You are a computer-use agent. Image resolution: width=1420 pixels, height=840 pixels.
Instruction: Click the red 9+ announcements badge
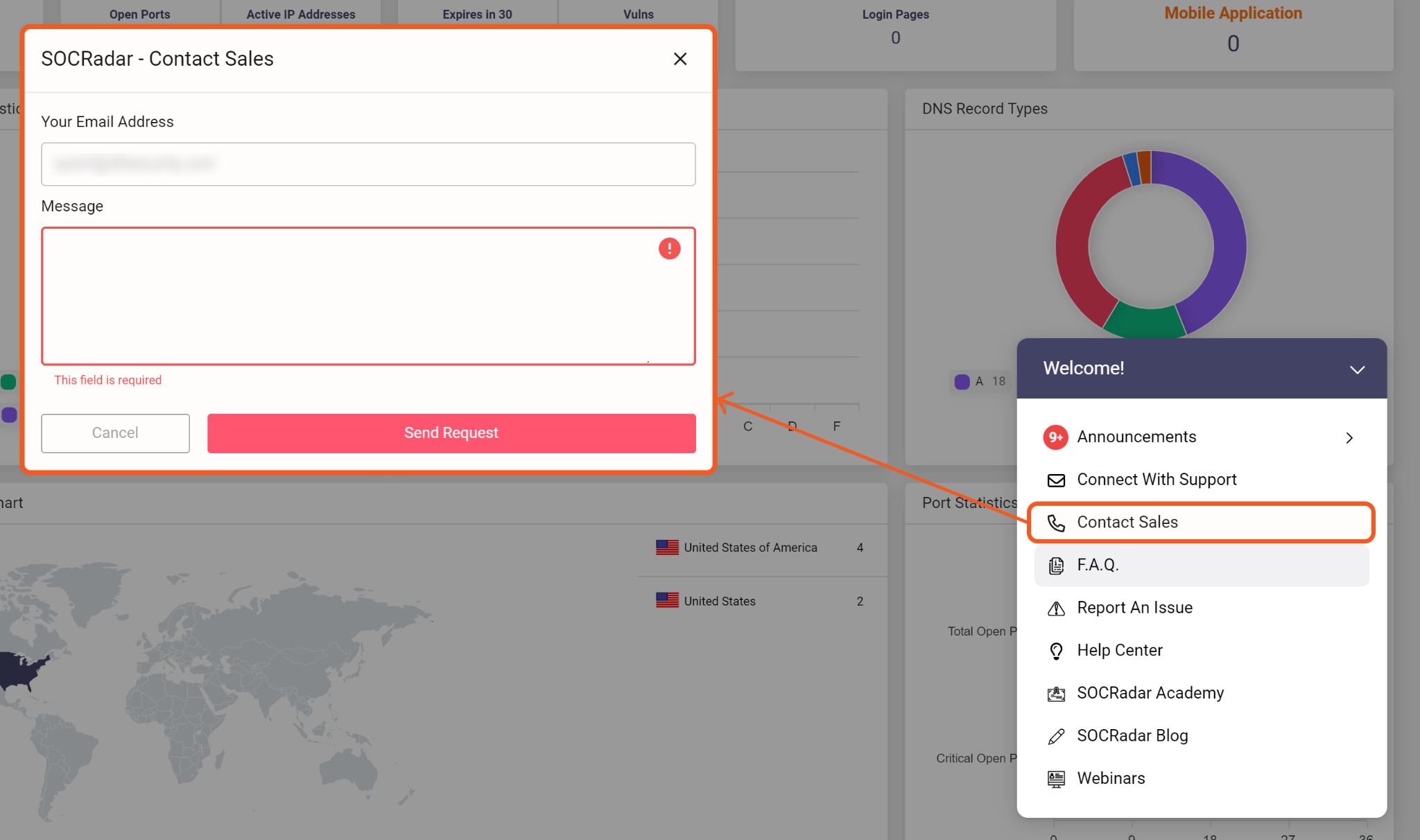pyautogui.click(x=1055, y=437)
